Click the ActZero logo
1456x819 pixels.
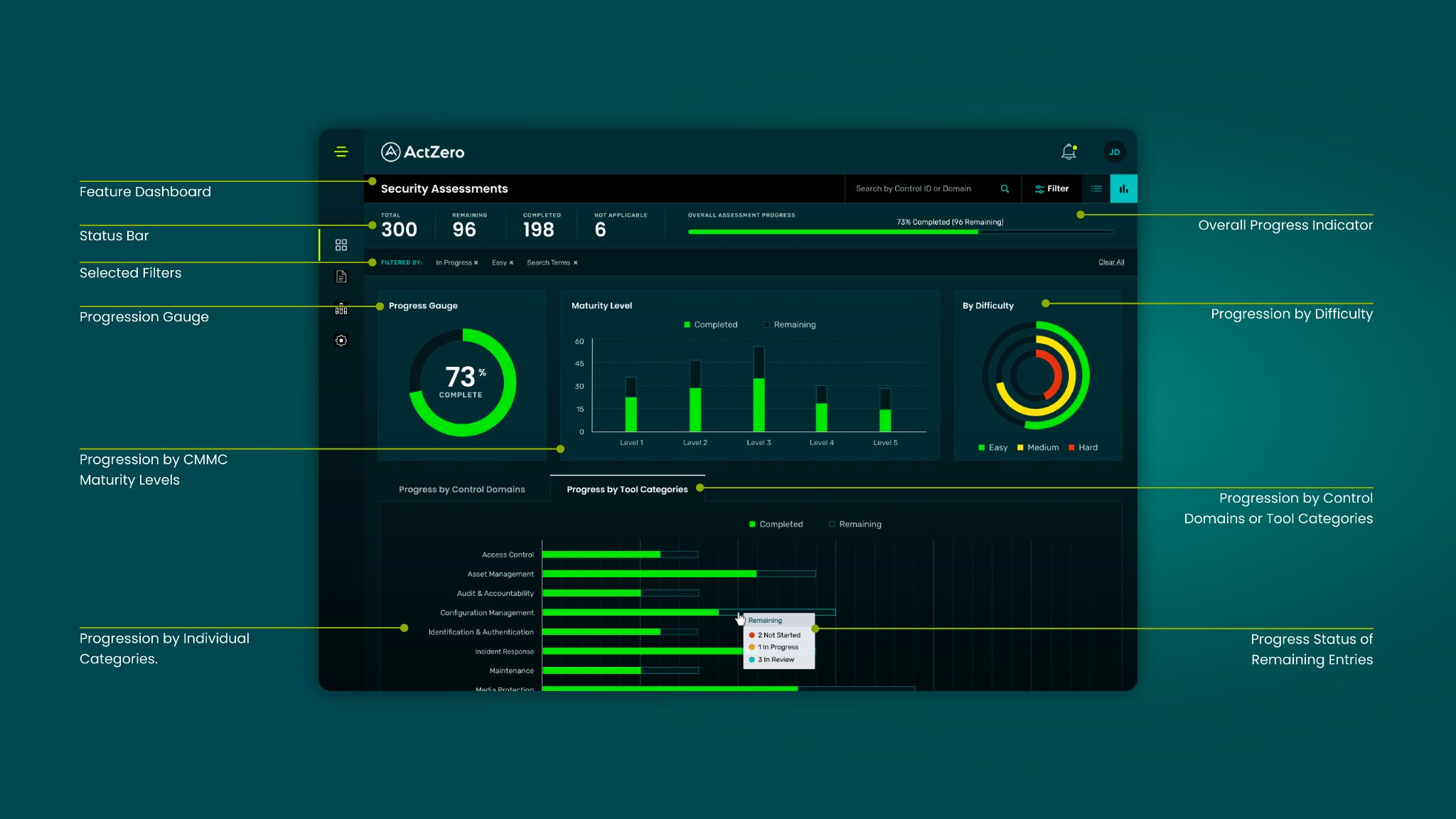pos(422,151)
